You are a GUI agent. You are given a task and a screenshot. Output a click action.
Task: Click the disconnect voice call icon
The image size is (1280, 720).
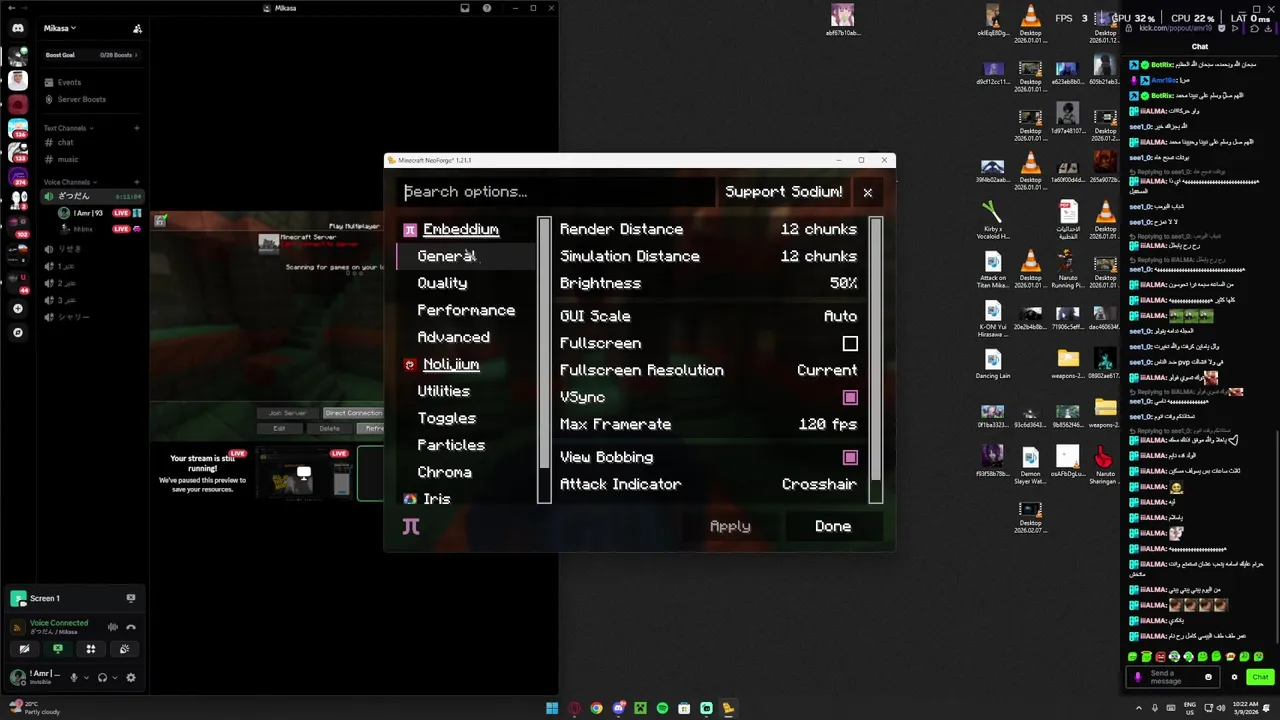coord(130,627)
